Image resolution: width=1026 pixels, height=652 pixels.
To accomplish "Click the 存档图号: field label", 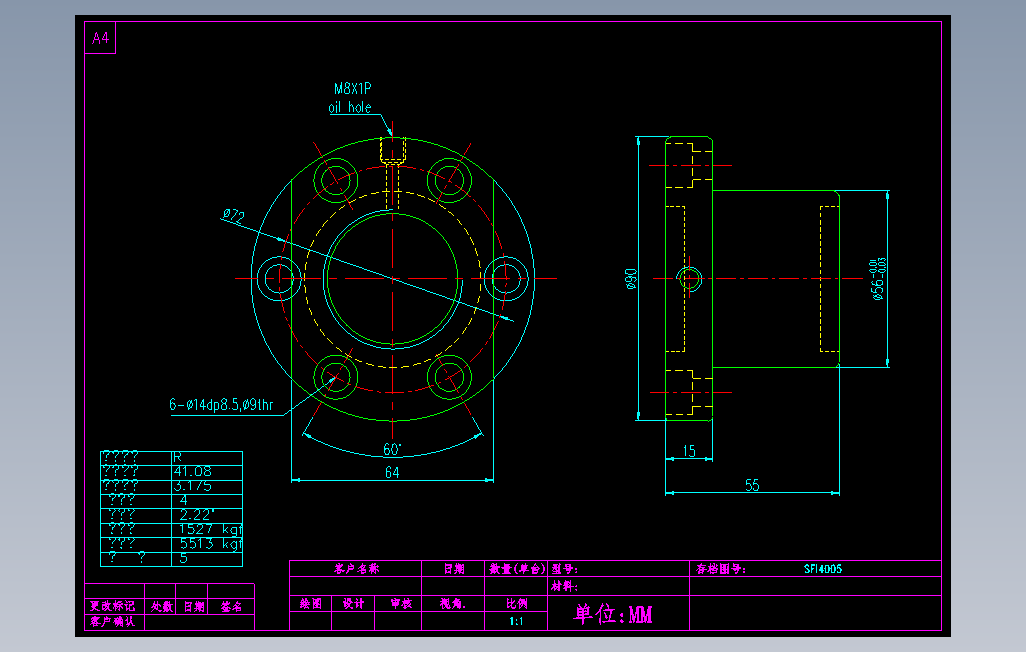I will (720, 569).
